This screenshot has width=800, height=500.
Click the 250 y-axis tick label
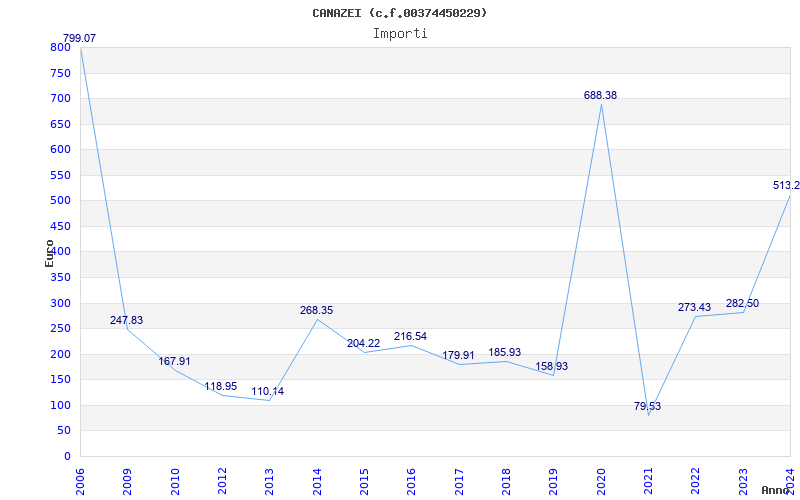tap(60, 329)
